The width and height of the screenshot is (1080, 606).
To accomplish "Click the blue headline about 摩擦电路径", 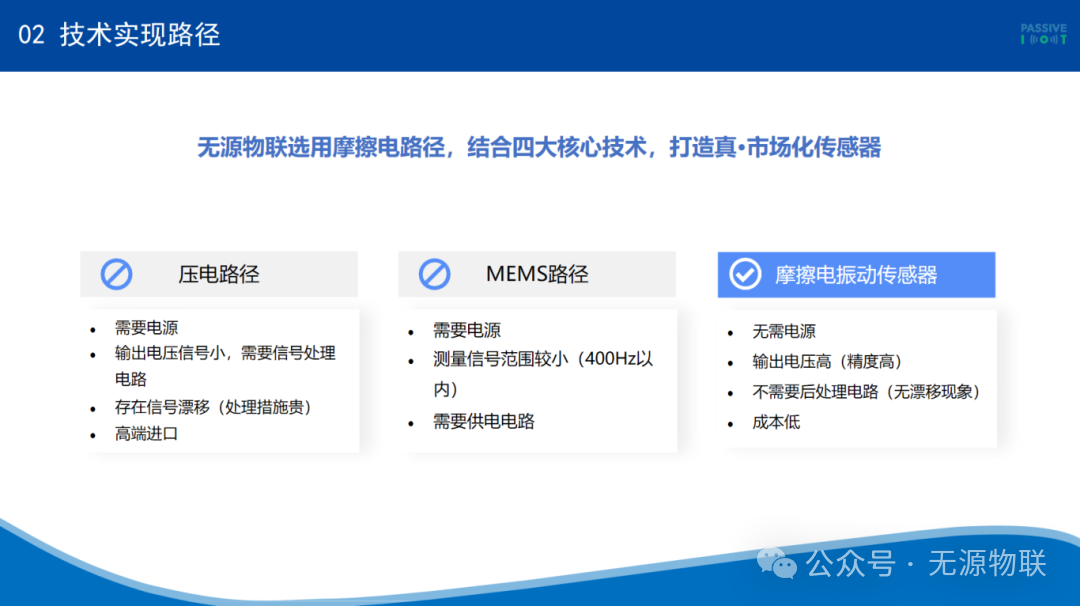I will (x=539, y=147).
